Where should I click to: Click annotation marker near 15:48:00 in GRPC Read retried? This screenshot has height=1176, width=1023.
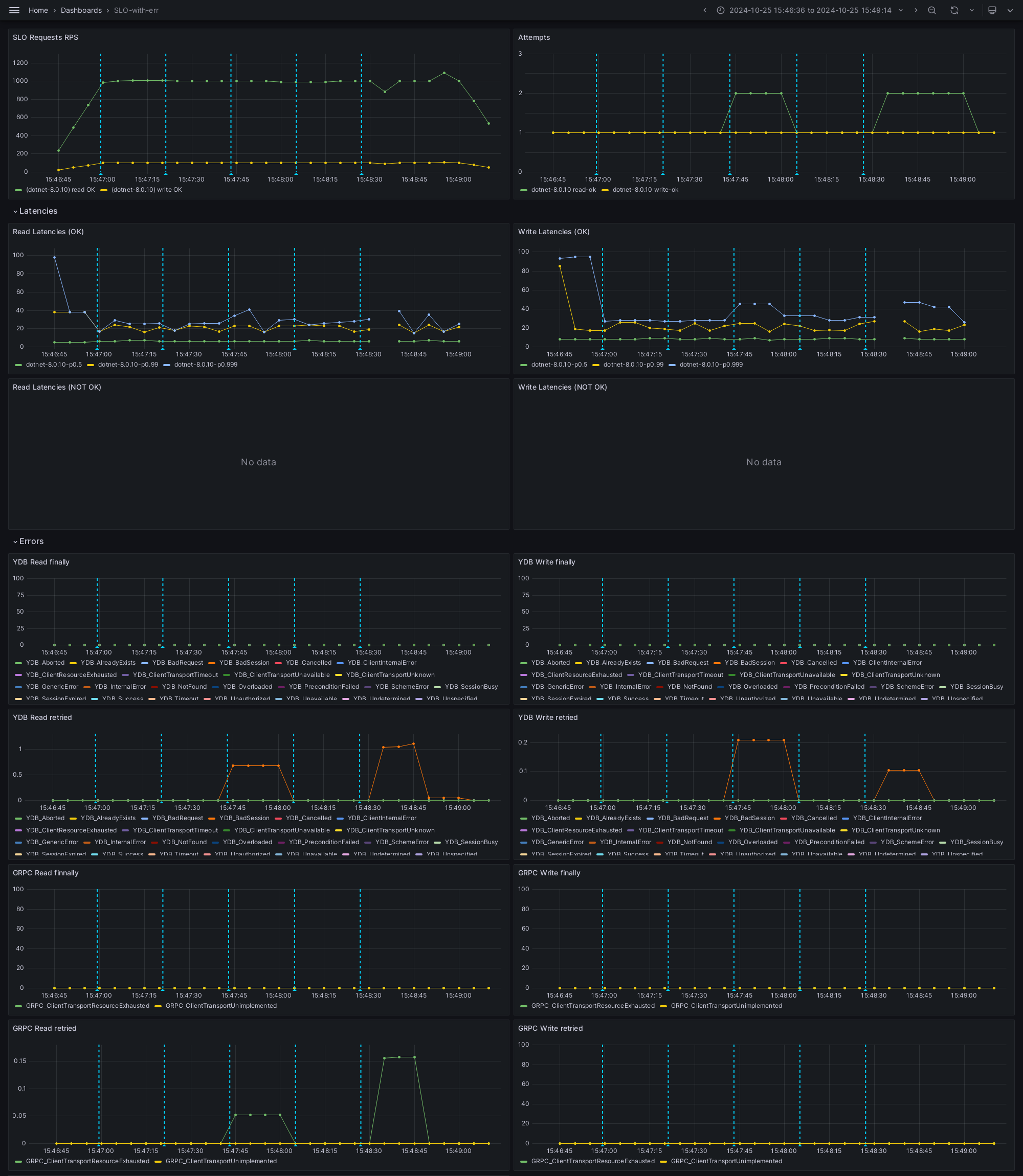click(x=296, y=1145)
